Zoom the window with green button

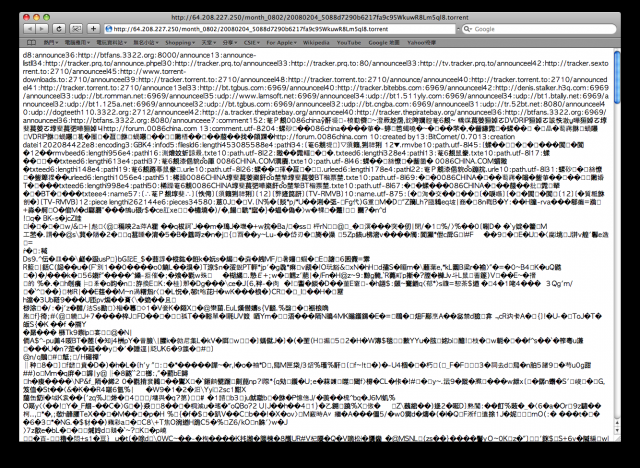pos(47,17)
